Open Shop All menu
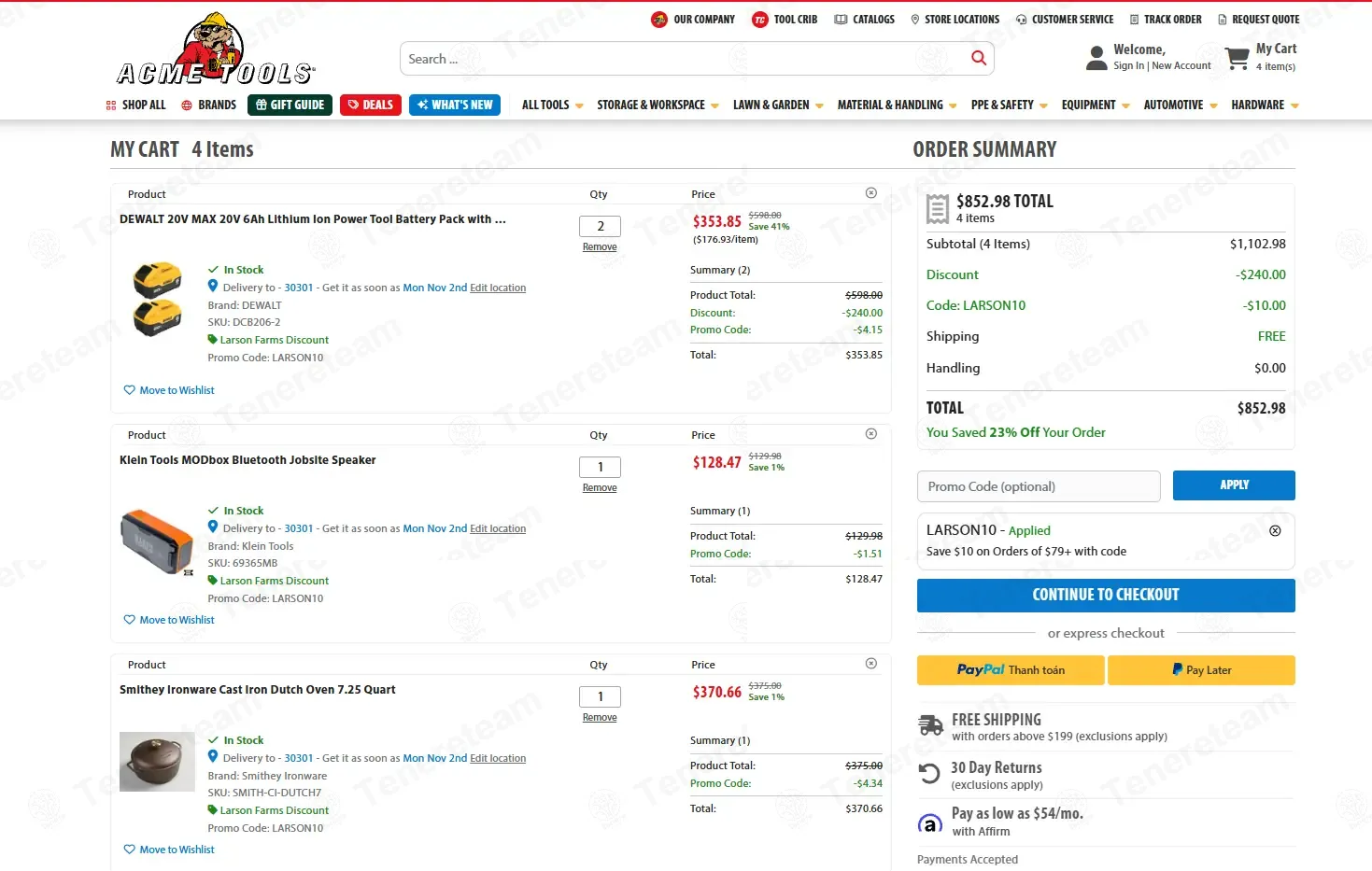The height and width of the screenshot is (871, 1372). coord(136,105)
